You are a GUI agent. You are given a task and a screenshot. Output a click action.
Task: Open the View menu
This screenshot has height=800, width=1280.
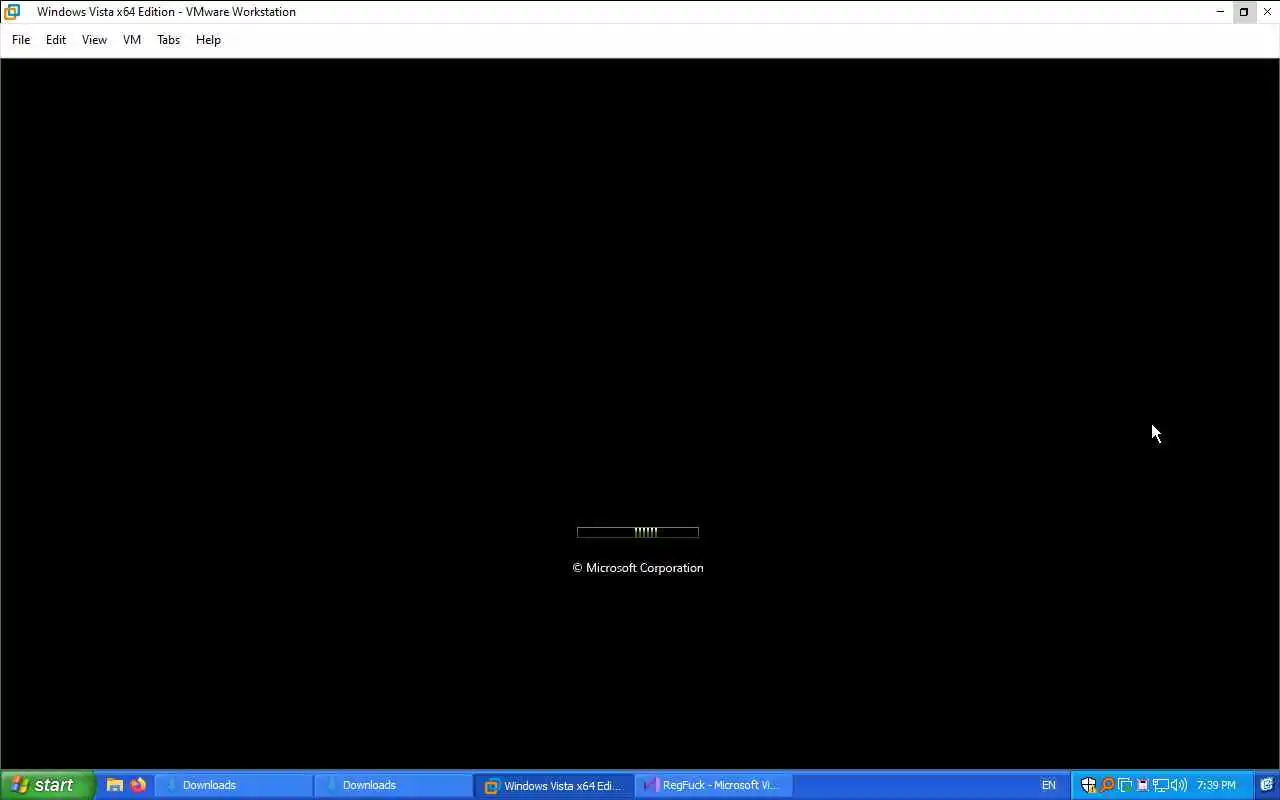tap(94, 40)
